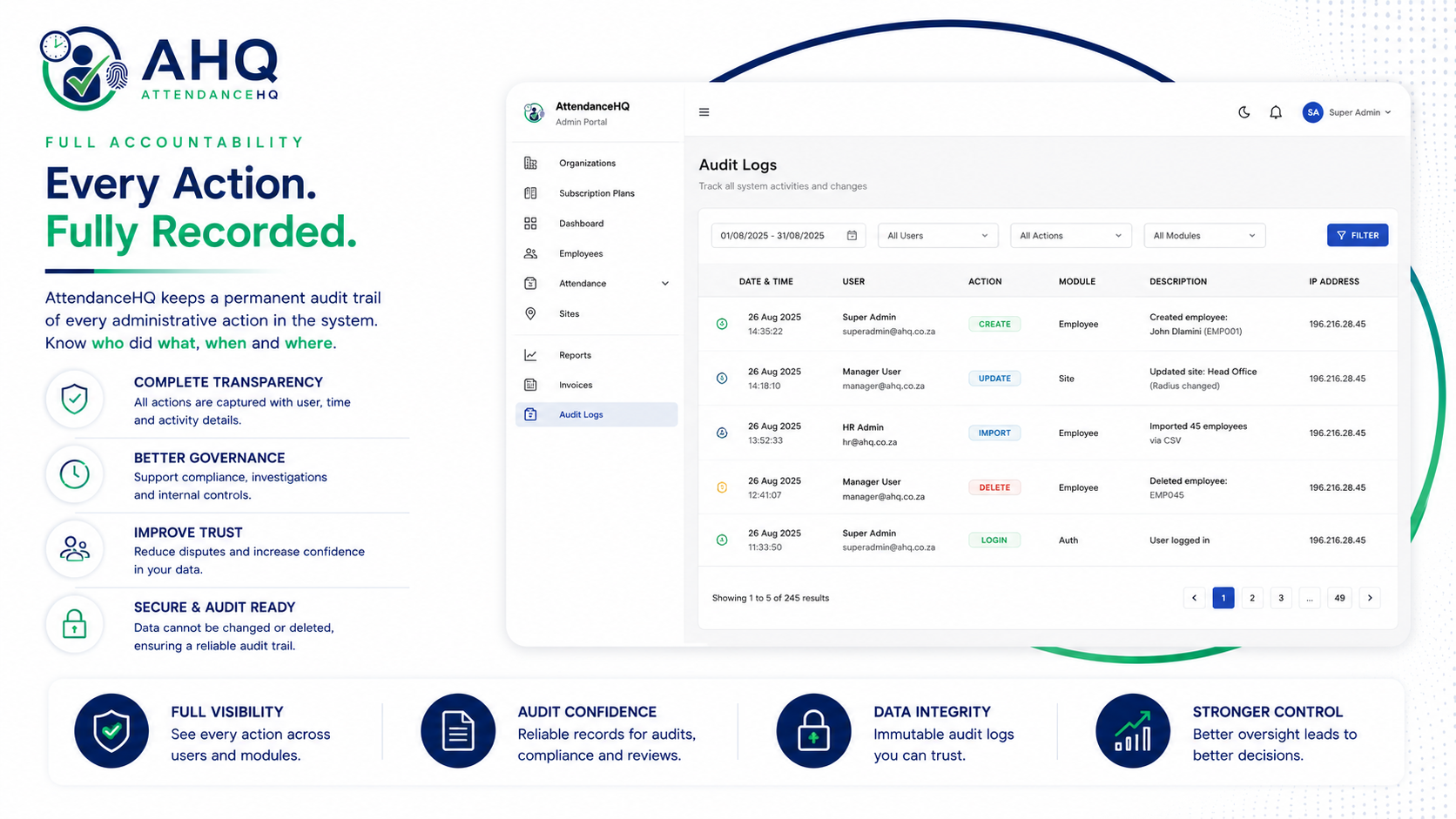Toggle dark mode moon icon

pyautogui.click(x=1244, y=112)
